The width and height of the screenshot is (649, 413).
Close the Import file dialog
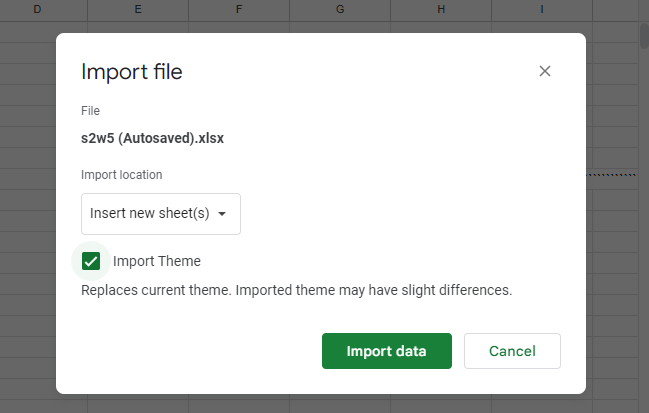(545, 71)
